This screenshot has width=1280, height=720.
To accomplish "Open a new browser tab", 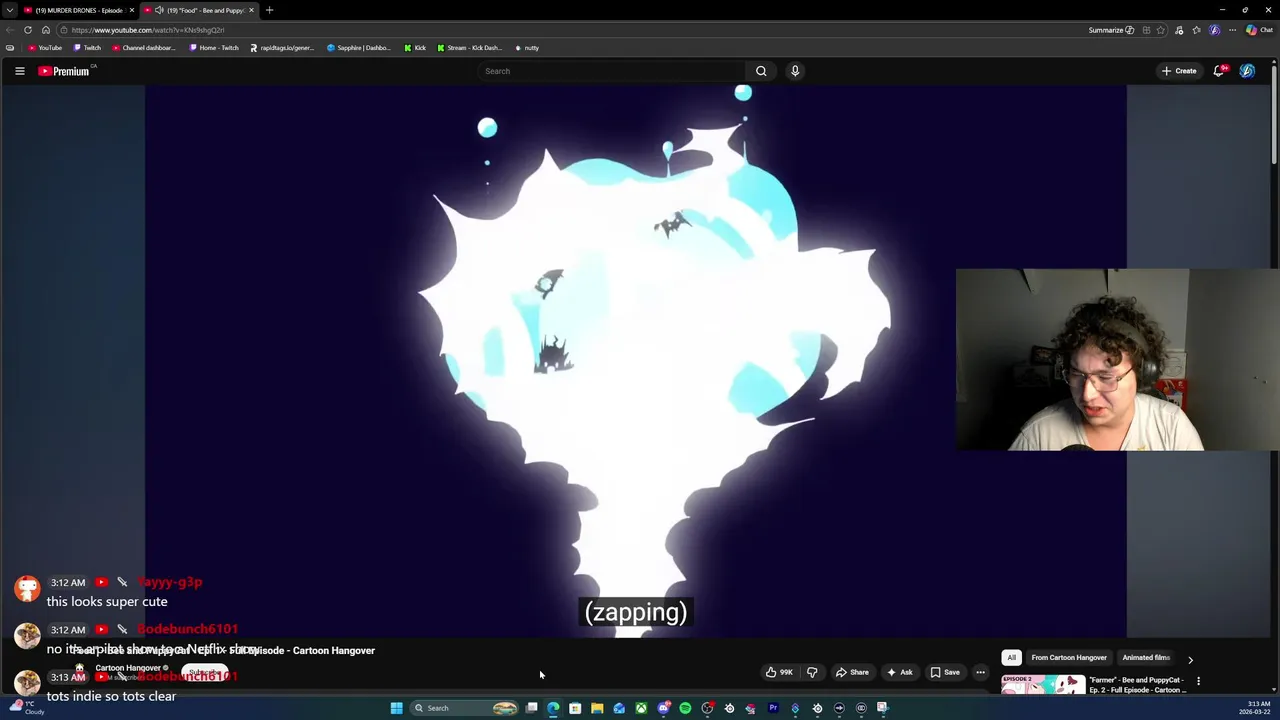I will (x=269, y=10).
